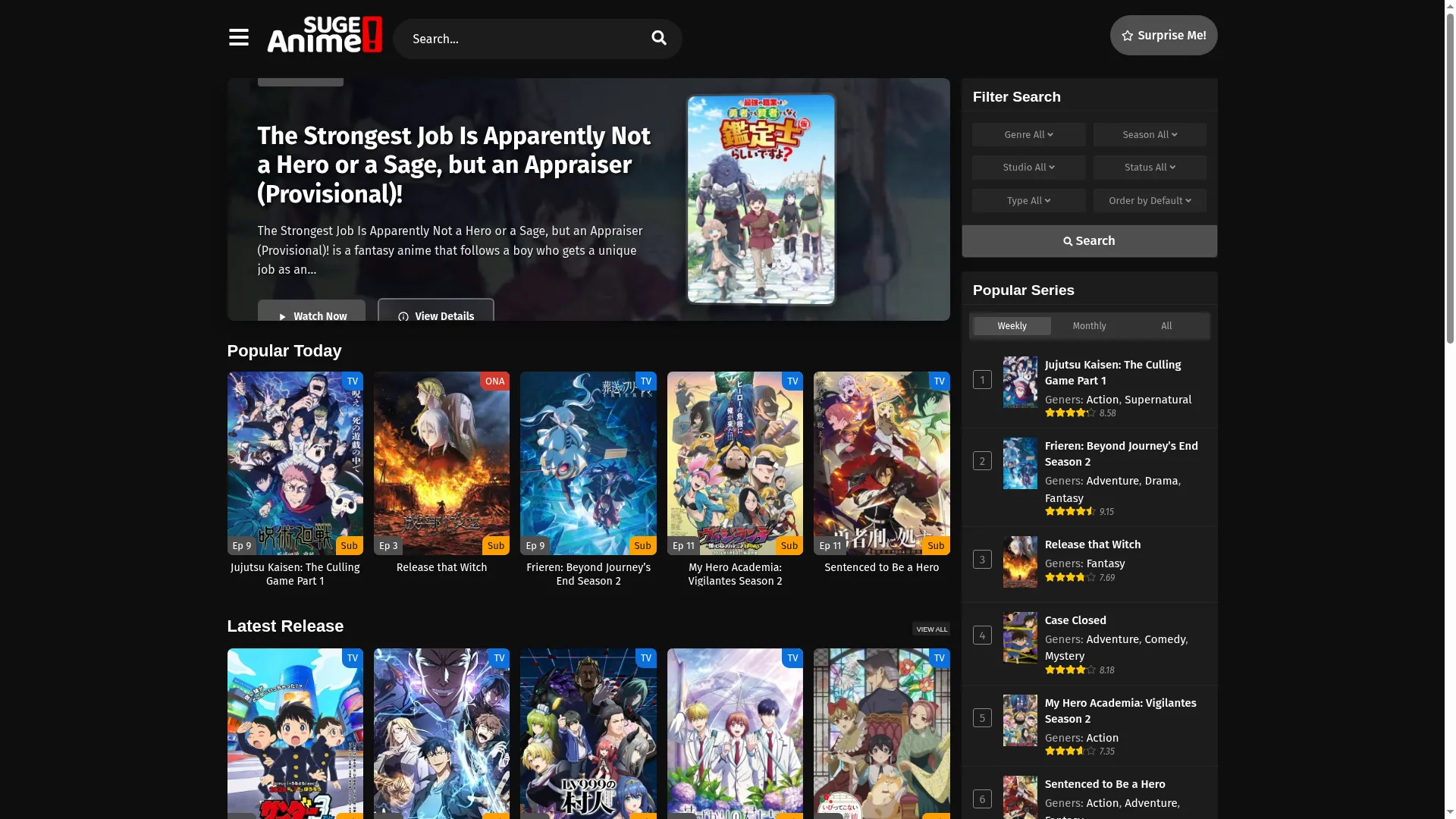Viewport: 1456px width, 819px height.
Task: Switch to the All popular tab
Action: coord(1166,325)
